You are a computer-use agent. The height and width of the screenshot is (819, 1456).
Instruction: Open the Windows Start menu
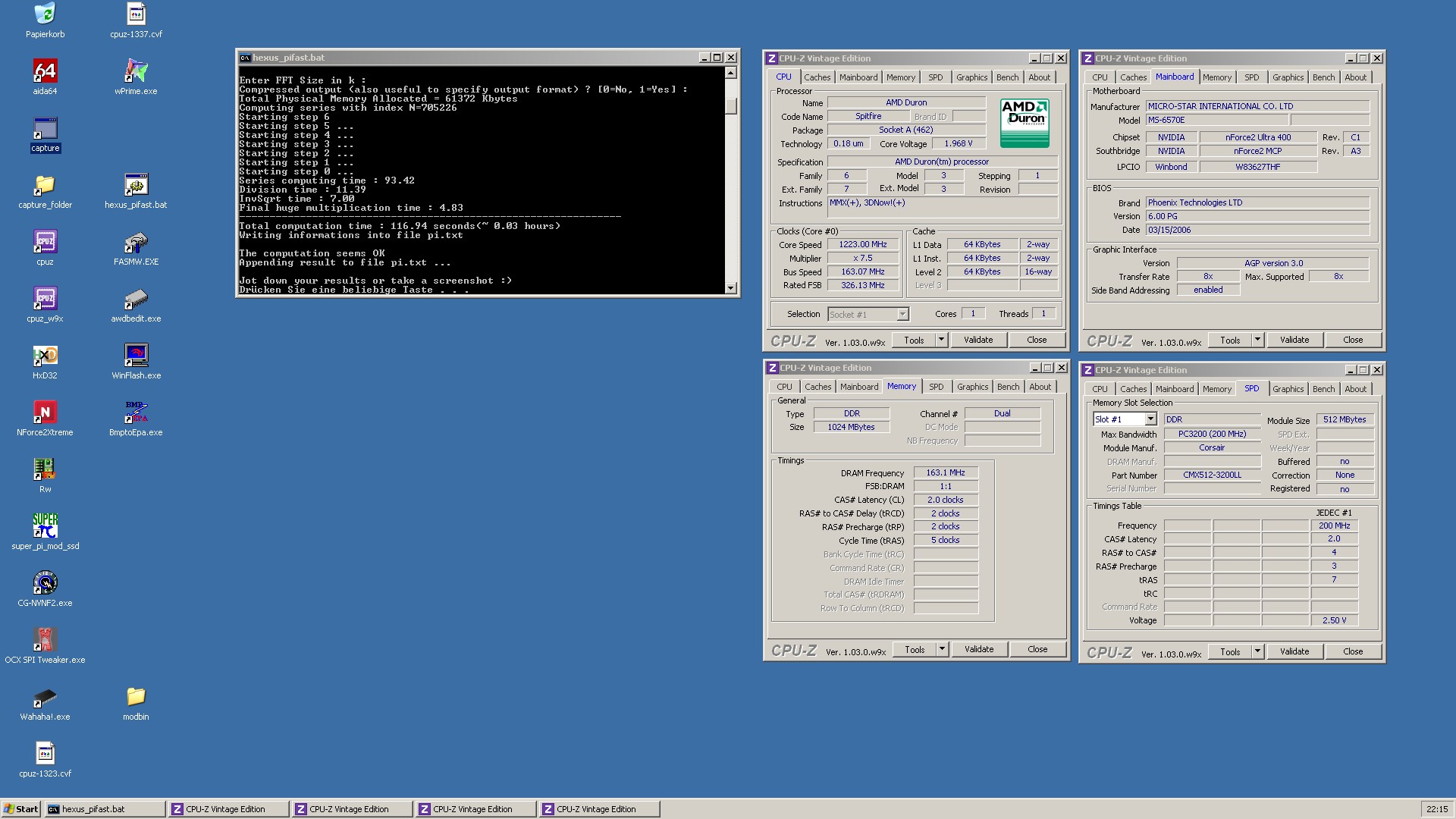coord(20,809)
